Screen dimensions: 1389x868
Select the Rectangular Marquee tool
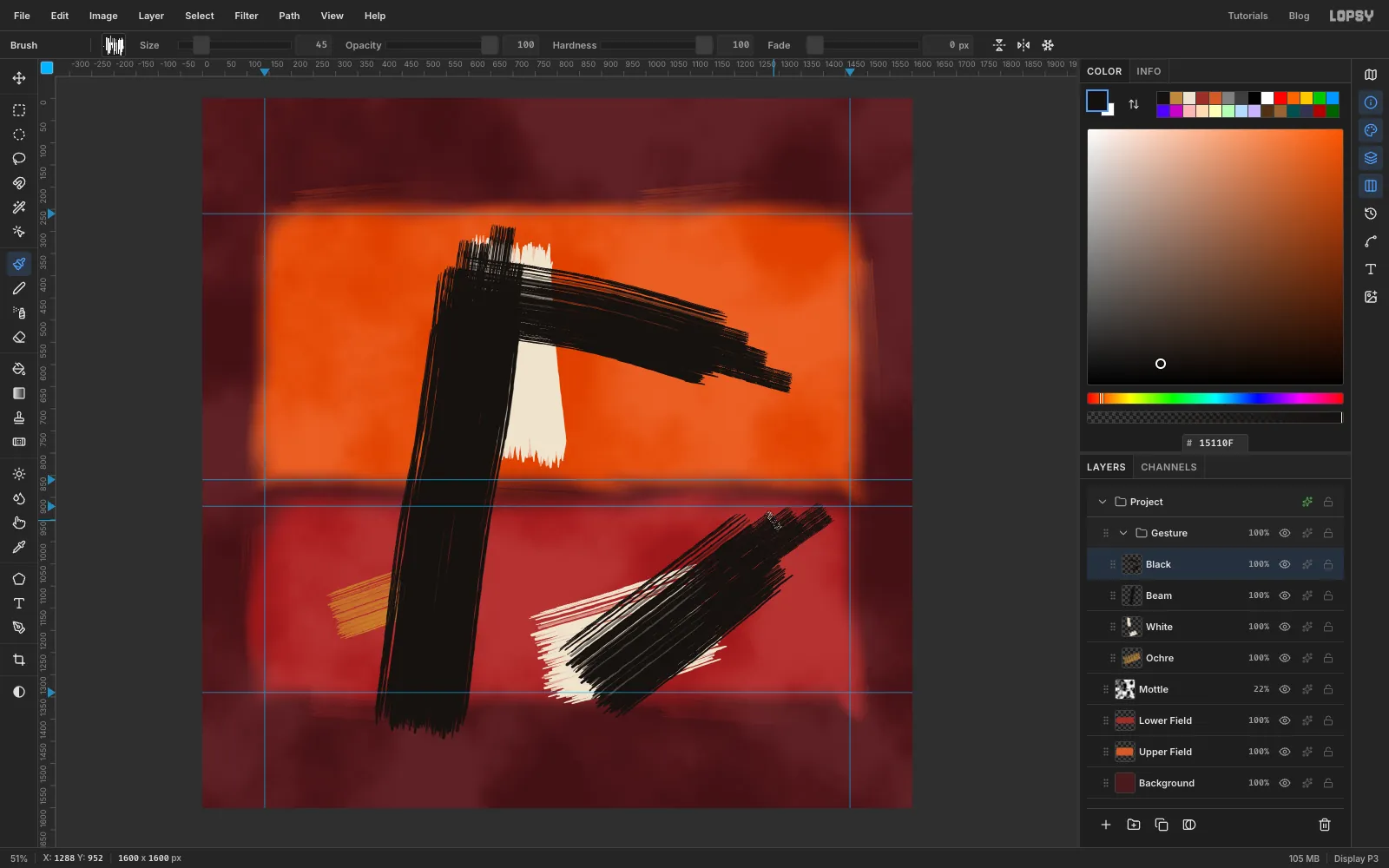point(19,110)
